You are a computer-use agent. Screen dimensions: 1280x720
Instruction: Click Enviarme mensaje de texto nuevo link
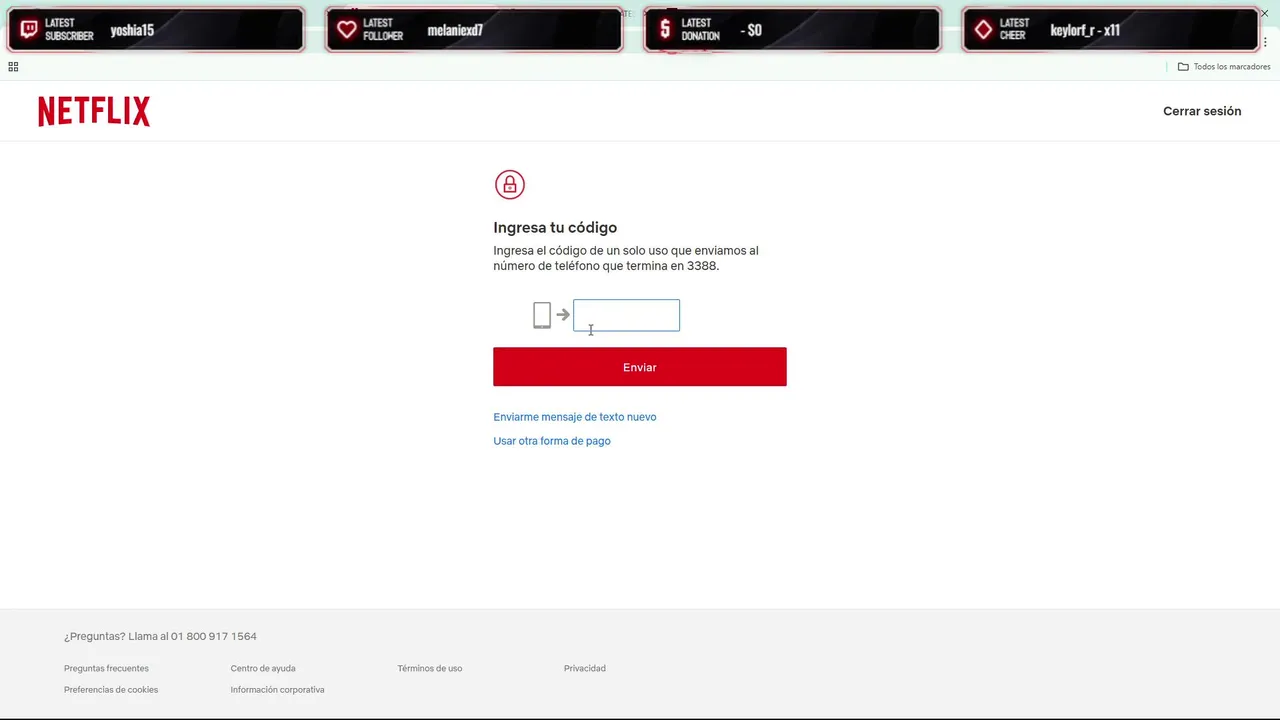point(575,417)
